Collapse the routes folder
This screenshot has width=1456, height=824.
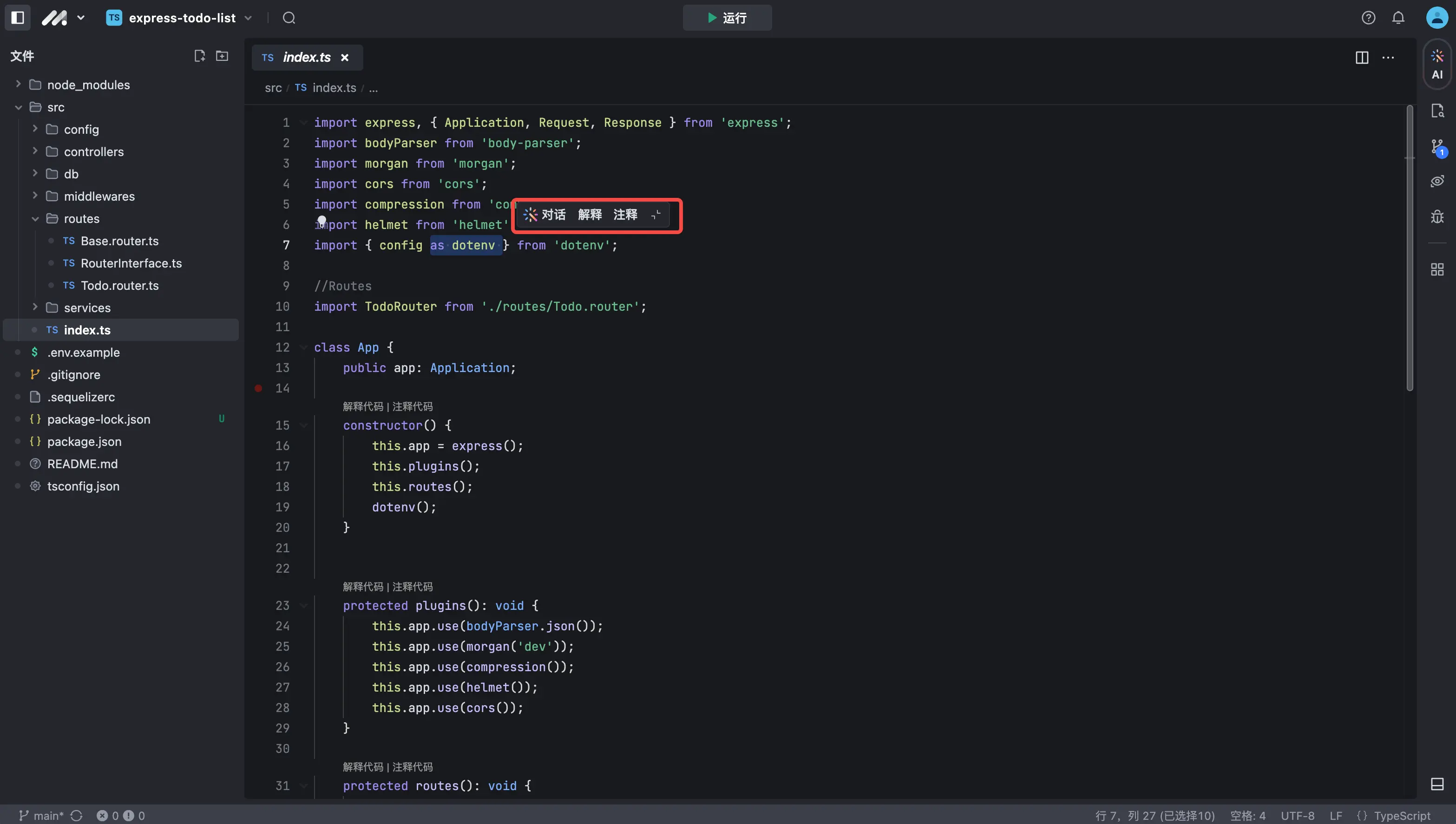[120, 218]
